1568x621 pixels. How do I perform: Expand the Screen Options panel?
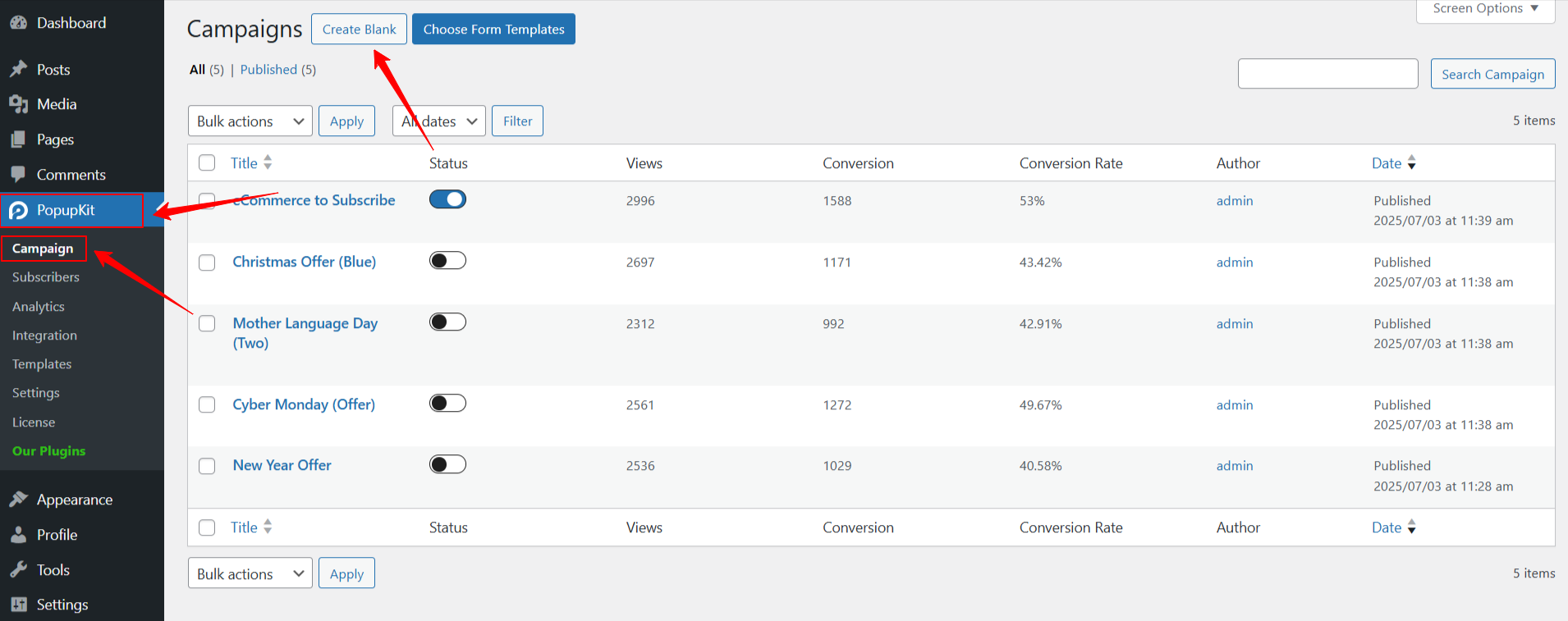1485,9
